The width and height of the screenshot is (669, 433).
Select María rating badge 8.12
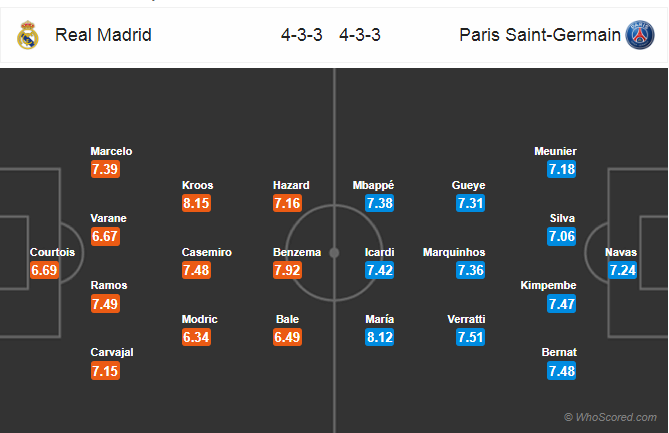pos(379,337)
